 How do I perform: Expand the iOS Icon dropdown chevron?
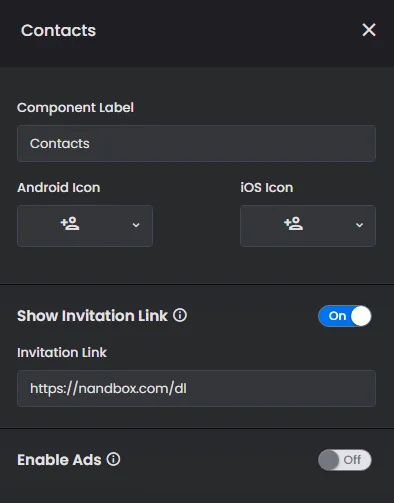(359, 225)
